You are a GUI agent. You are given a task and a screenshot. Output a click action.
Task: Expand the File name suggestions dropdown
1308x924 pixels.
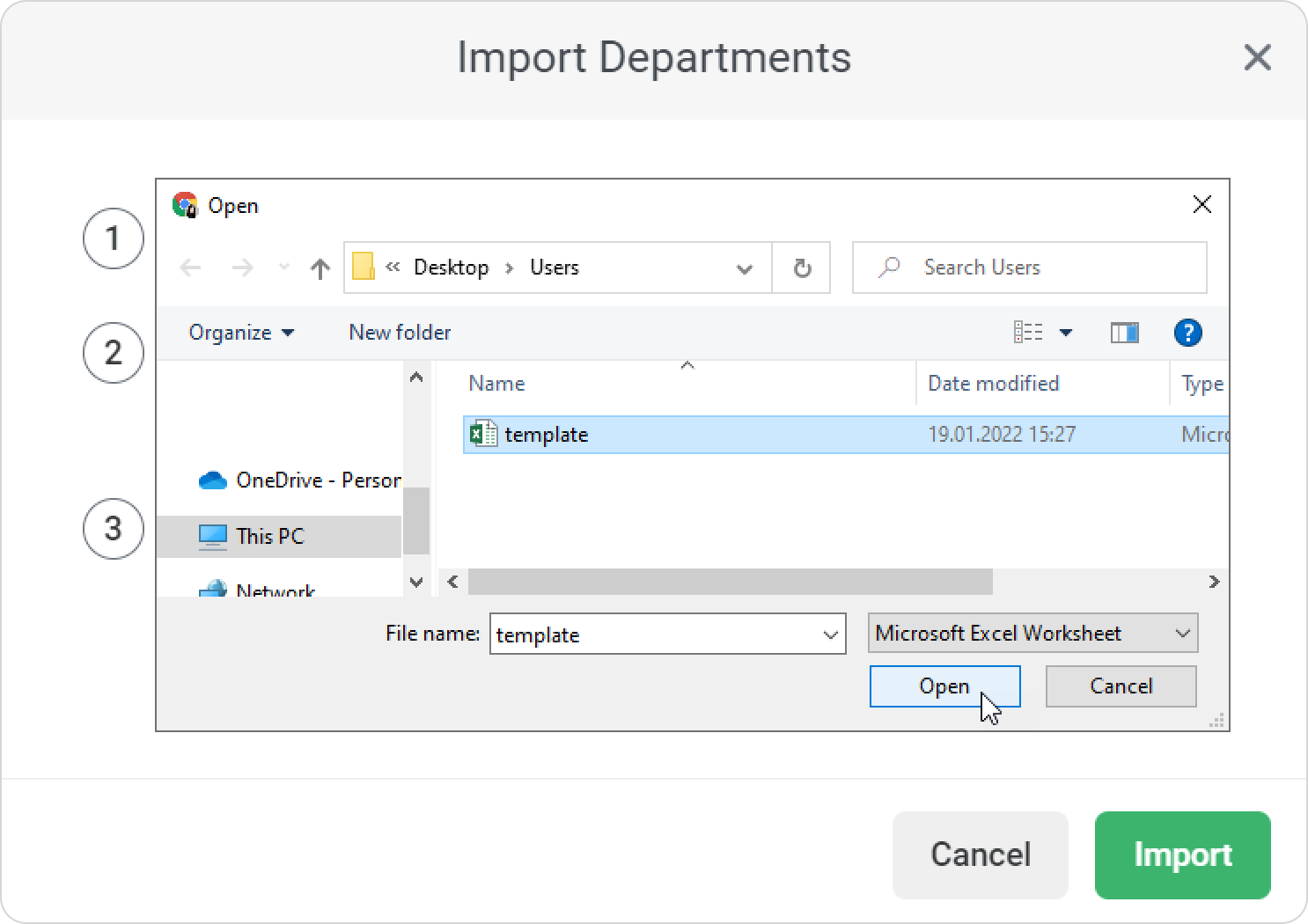pos(829,634)
